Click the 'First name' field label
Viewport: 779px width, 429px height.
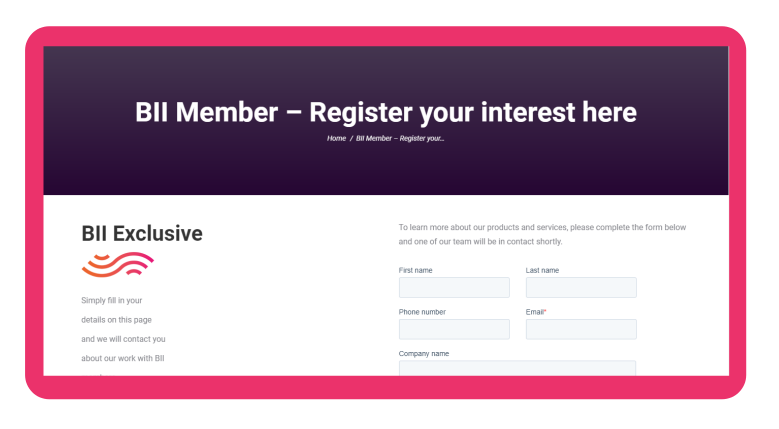coord(415,270)
